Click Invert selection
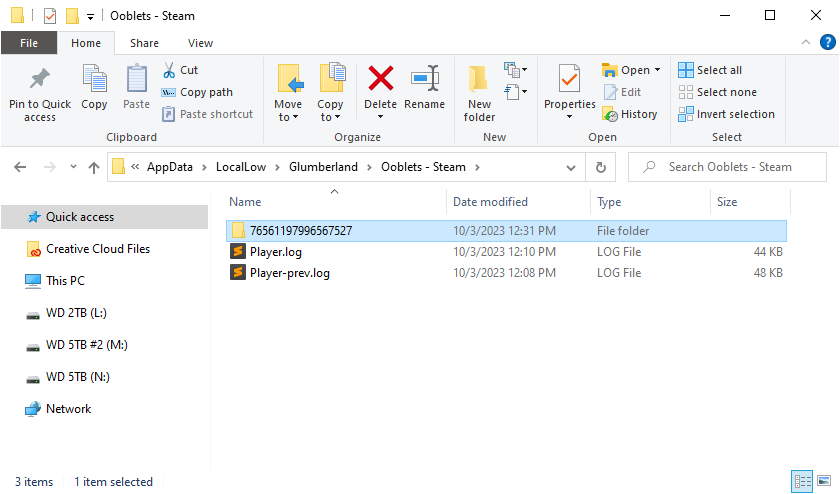 (726, 114)
